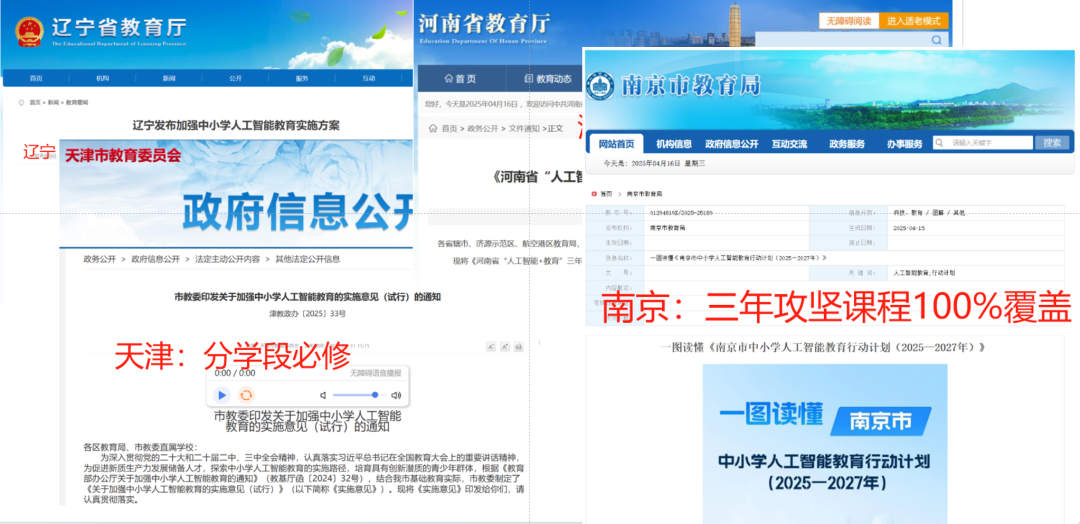Screen dimensions: 1080x524
Task: Select 互动交流 on Nanjing navigation bar
Action: [789, 144]
